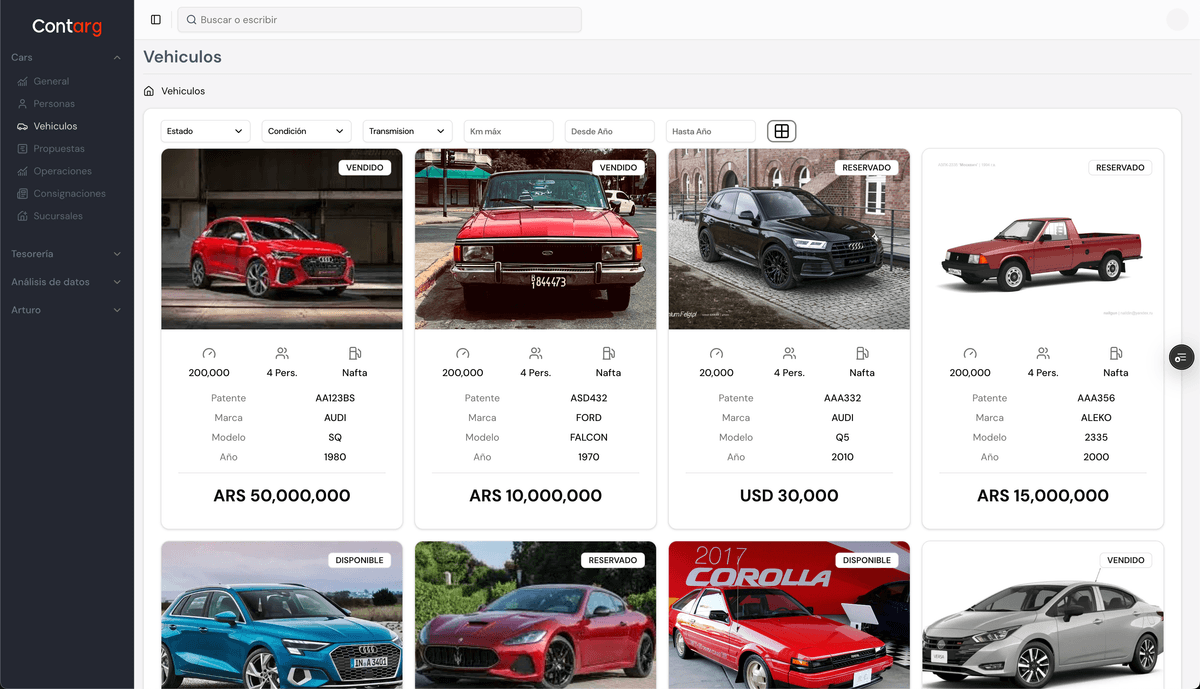Open the Ford Falcon photo
This screenshot has height=689, width=1200.
click(x=536, y=239)
